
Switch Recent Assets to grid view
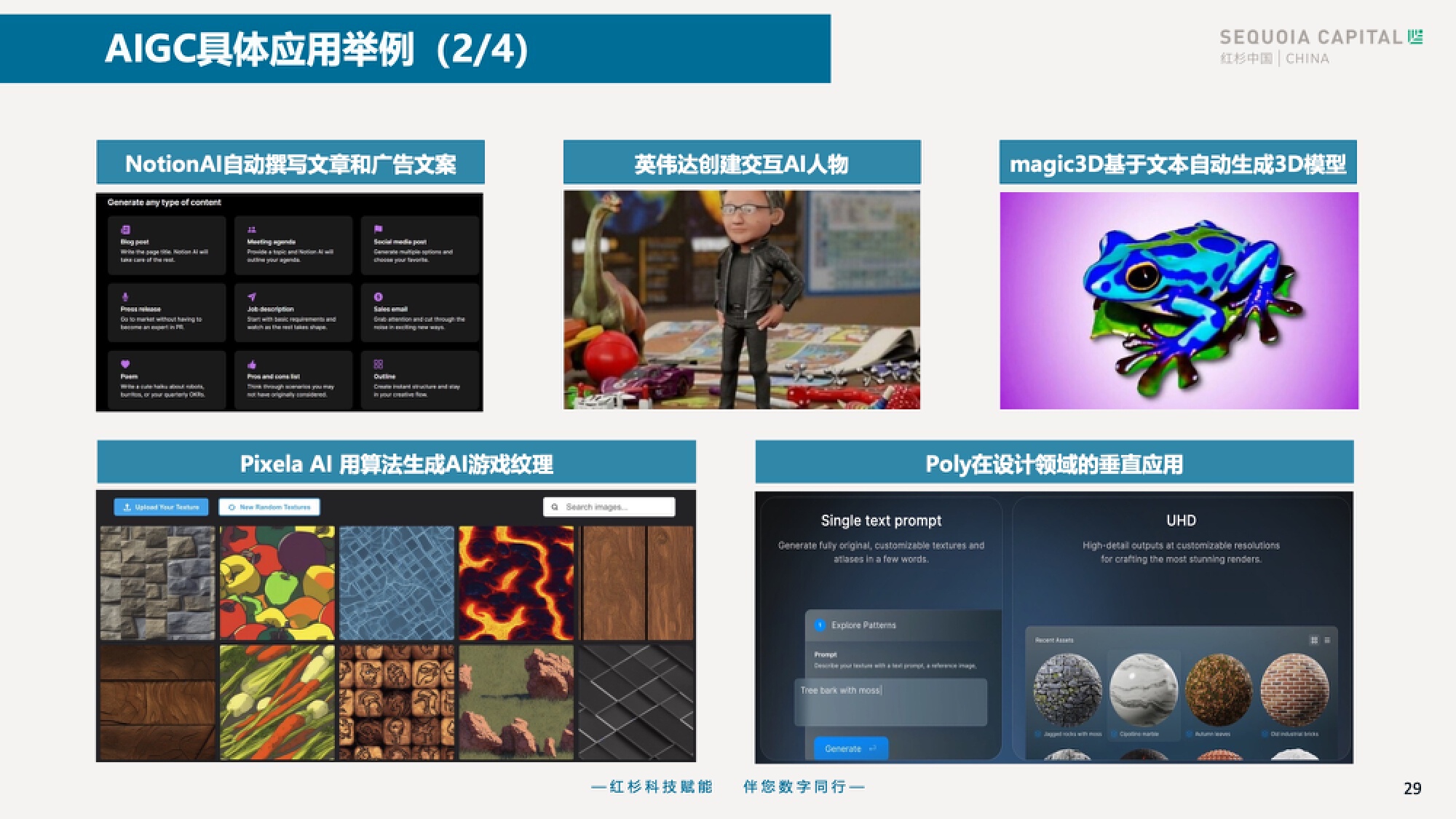point(1314,640)
